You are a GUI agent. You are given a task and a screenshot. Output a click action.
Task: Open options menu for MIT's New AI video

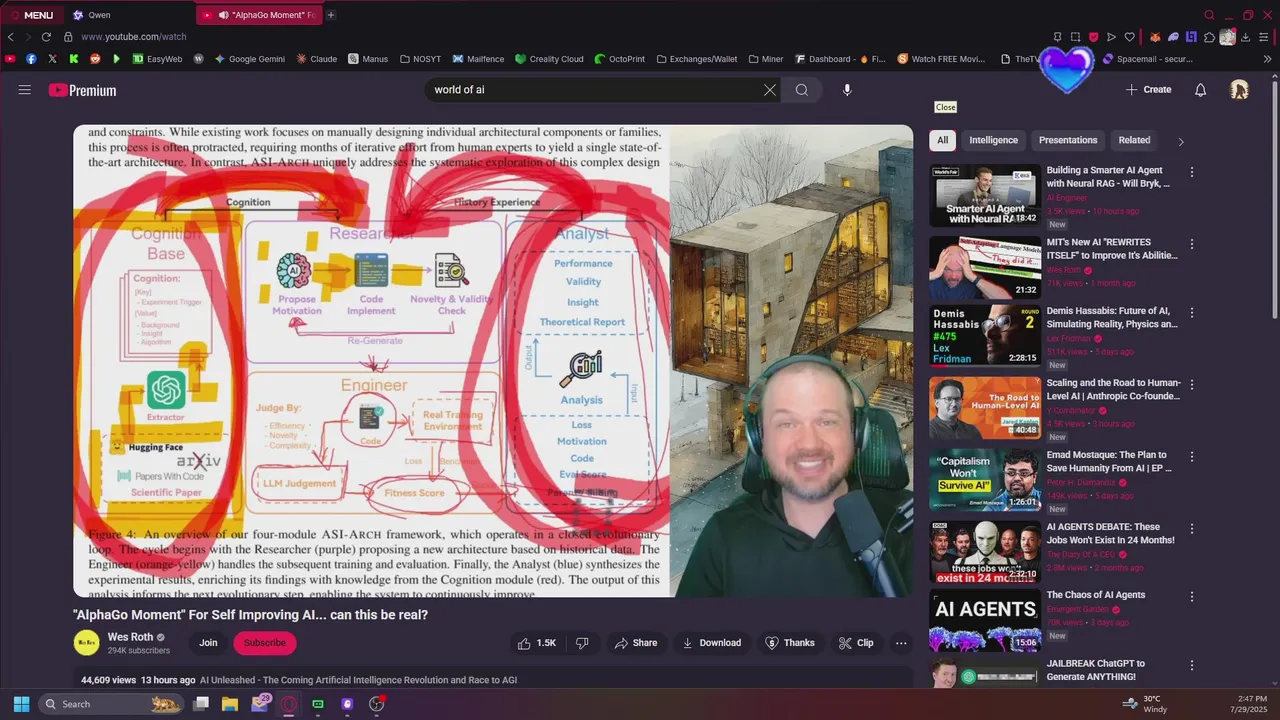tap(1191, 244)
